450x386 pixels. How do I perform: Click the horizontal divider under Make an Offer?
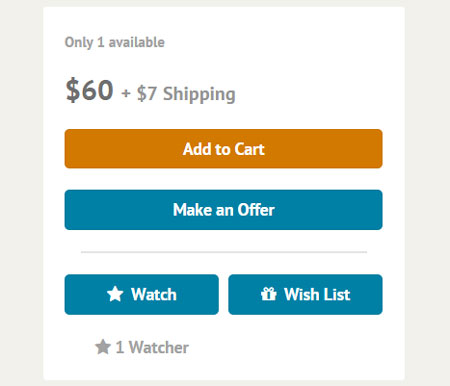tap(224, 252)
